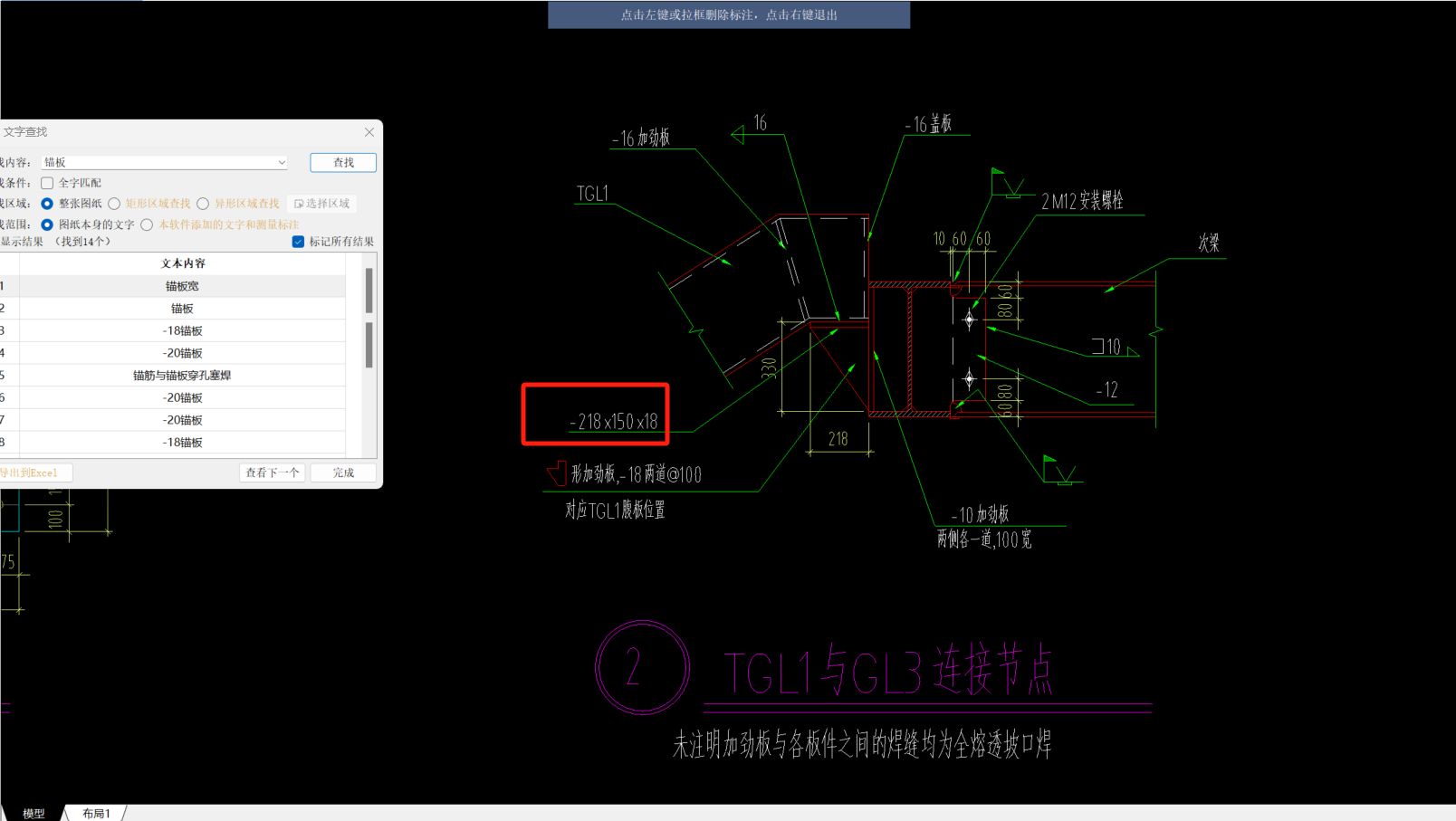Switch to the 模型 tab
This screenshot has width=1456, height=821.
[34, 814]
